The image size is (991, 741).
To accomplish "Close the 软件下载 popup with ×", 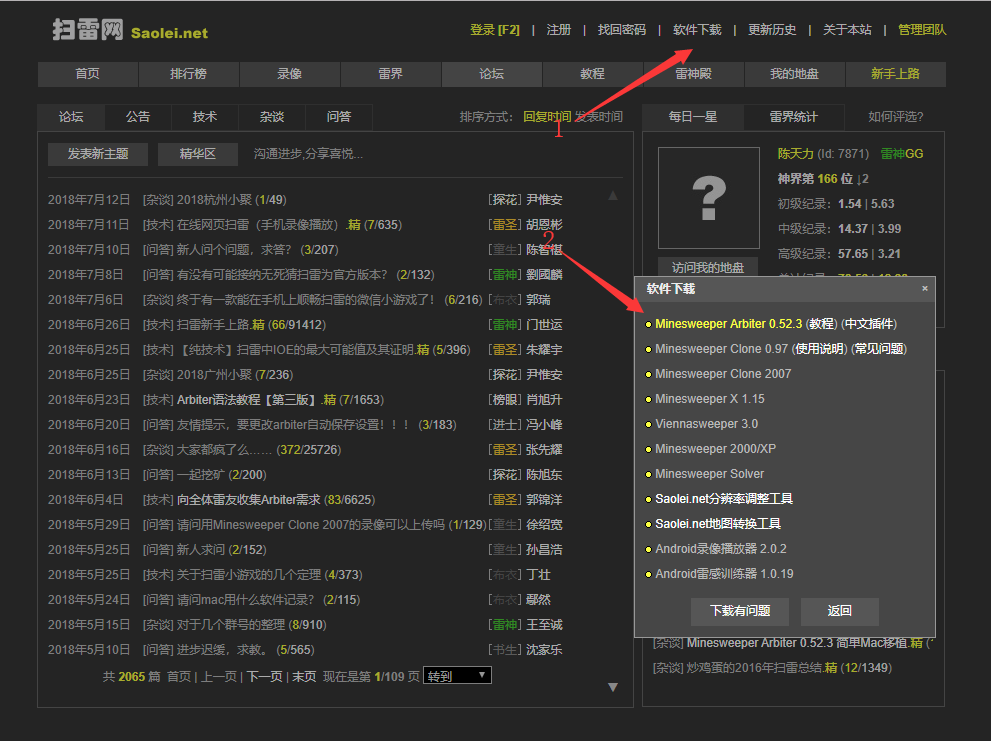I will click(924, 288).
